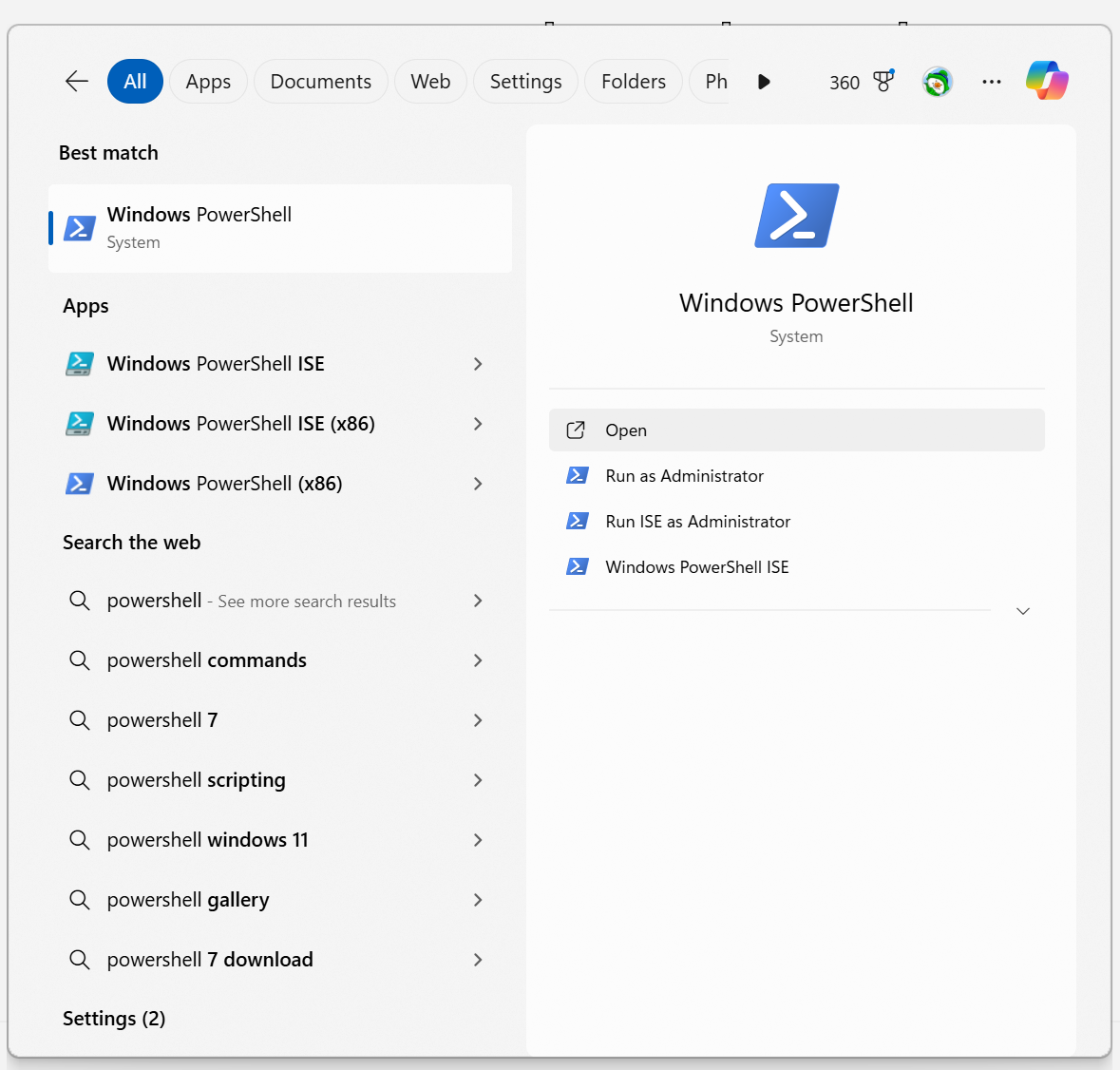This screenshot has height=1070, width=1120.
Task: Click the Run ISE as Administrator icon
Action: [x=578, y=522]
